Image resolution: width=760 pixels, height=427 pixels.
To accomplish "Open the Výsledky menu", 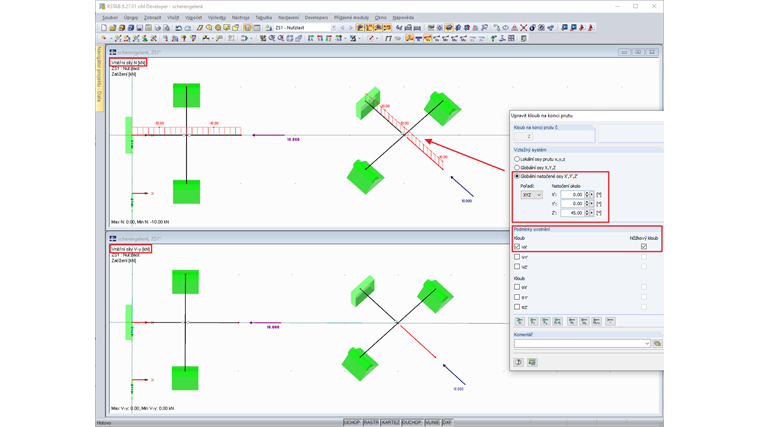I will point(217,17).
